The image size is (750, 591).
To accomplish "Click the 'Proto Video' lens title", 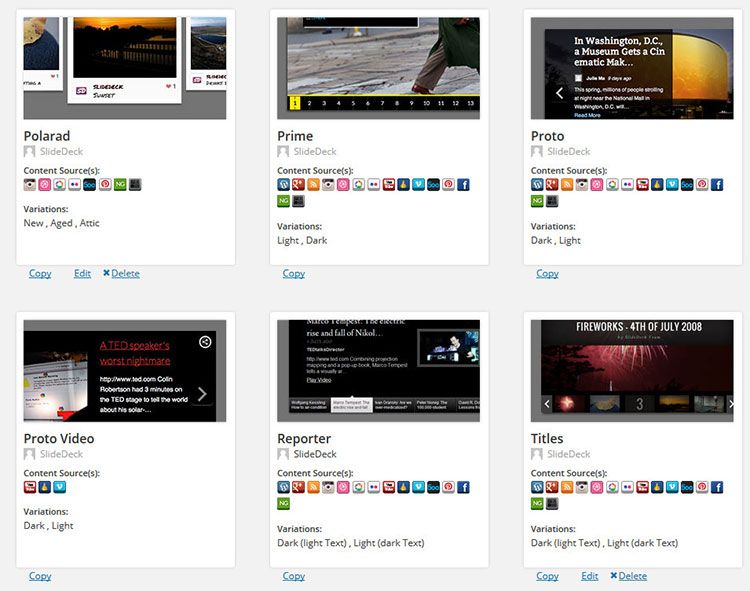I will pyautogui.click(x=59, y=438).
